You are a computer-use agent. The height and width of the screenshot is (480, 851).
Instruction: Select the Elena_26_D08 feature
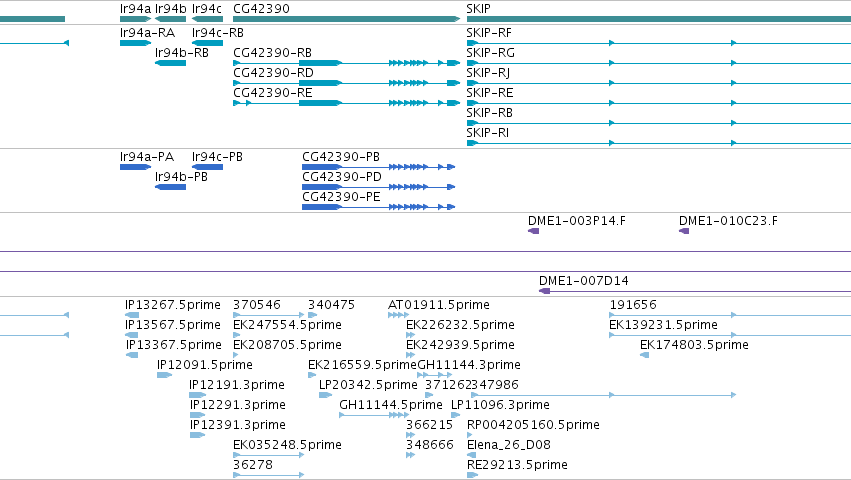[x=472, y=456]
